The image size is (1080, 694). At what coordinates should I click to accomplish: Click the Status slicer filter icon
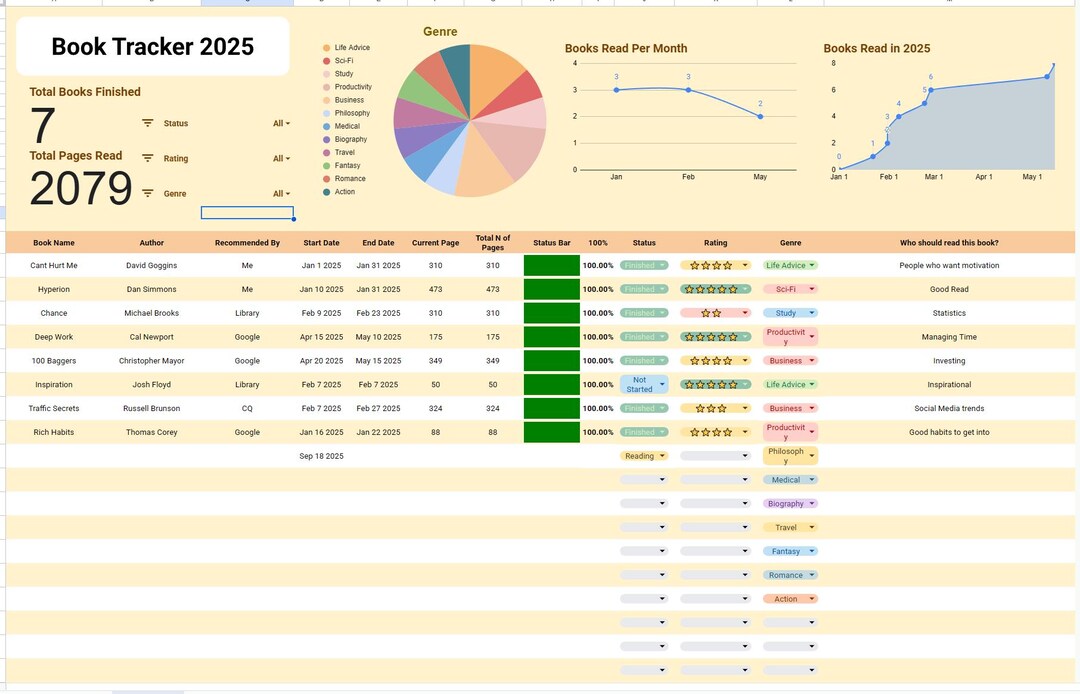147,123
